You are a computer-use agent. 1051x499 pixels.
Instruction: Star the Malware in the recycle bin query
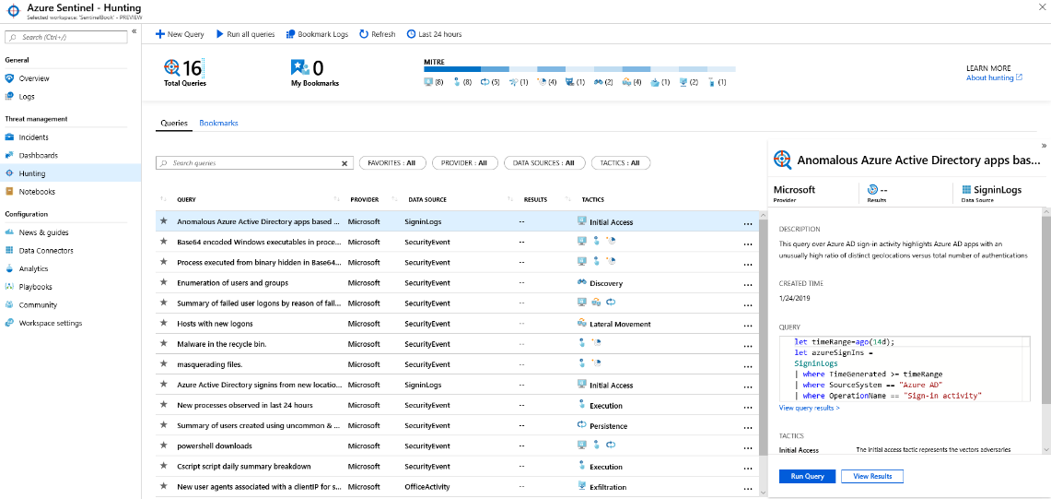tap(164, 344)
